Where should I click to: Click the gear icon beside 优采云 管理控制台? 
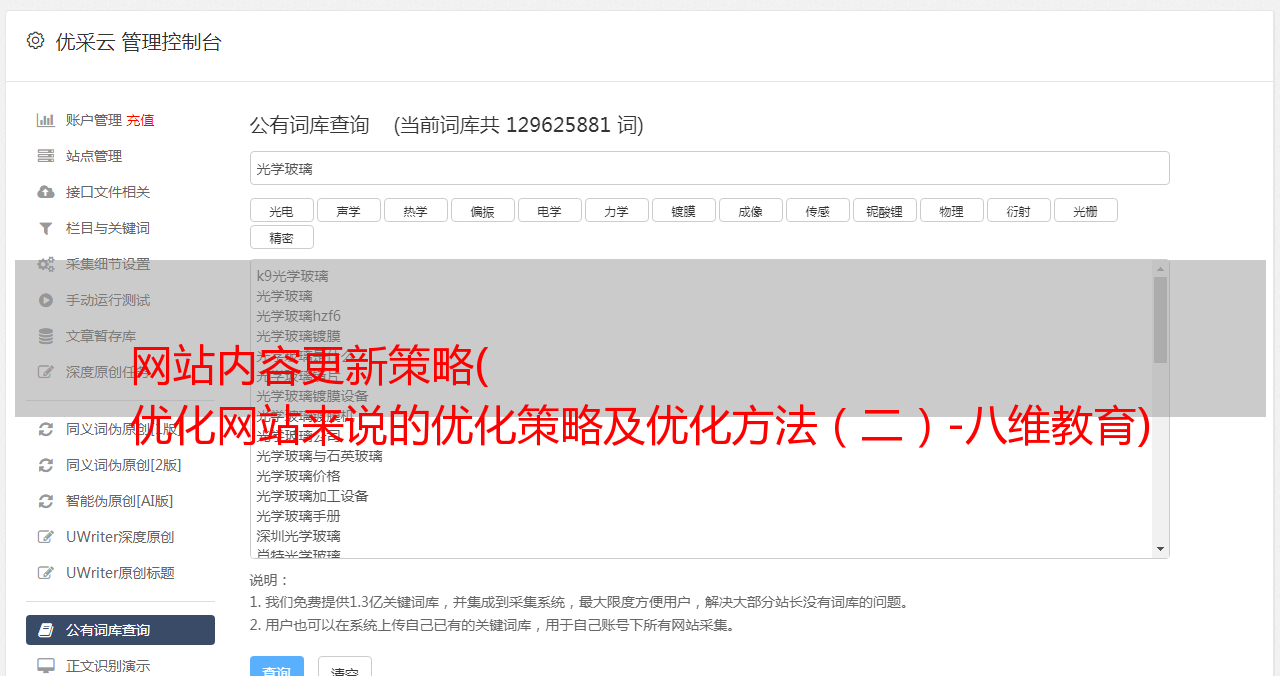tap(35, 41)
